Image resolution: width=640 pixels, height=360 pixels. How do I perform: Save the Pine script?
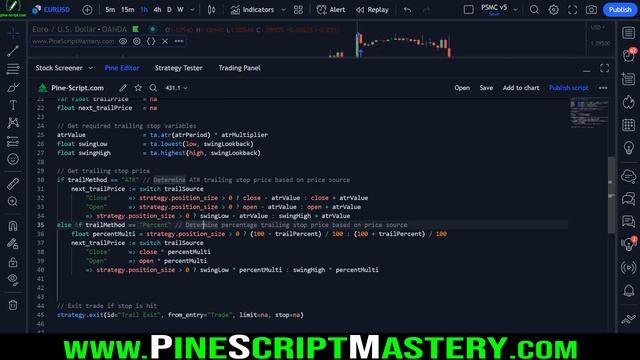tap(486, 88)
